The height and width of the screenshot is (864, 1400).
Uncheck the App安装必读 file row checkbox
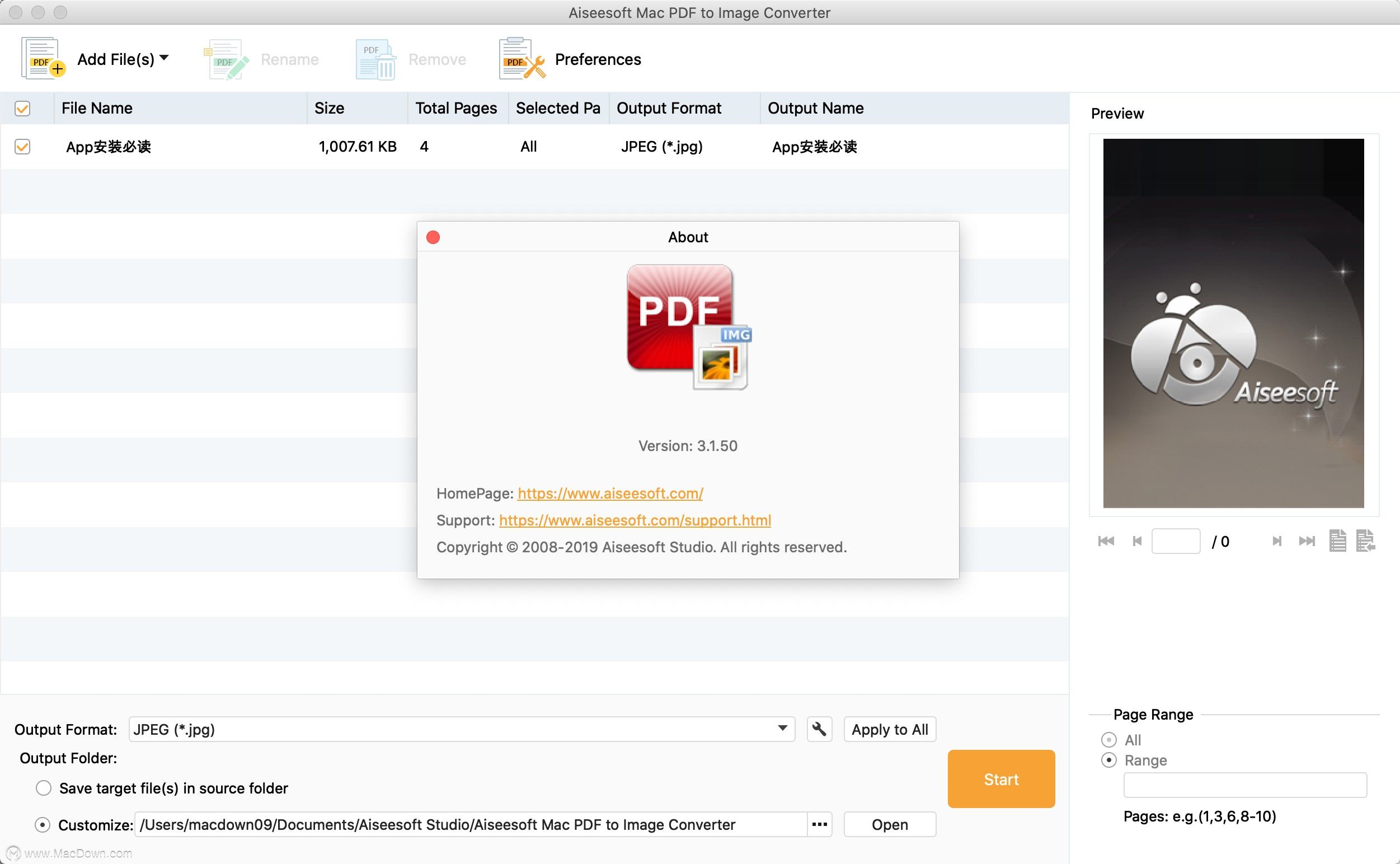click(22, 147)
